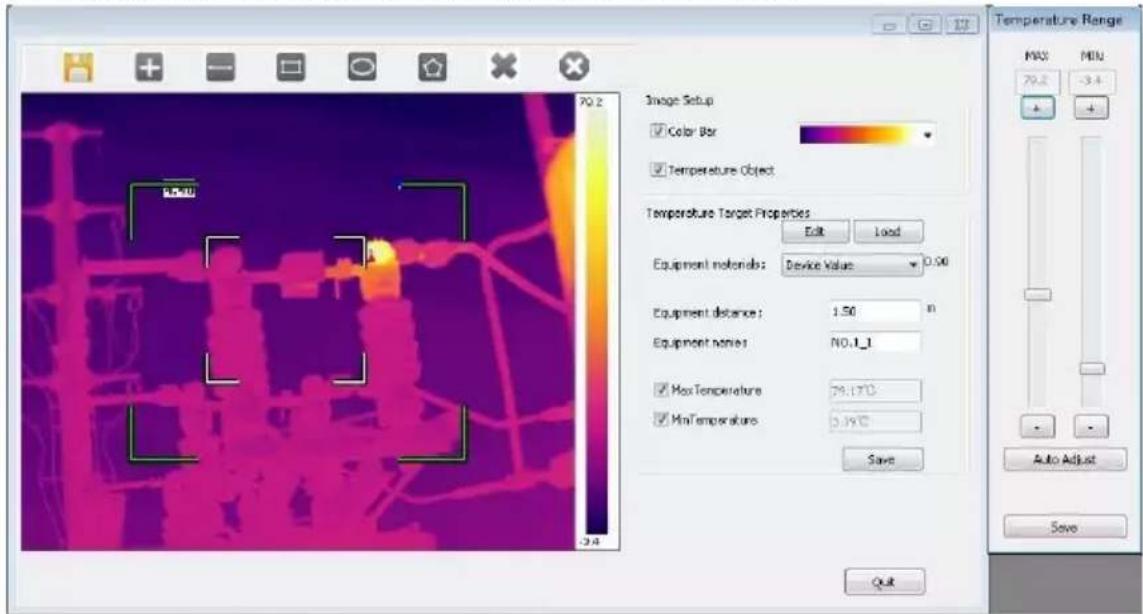Click the region label in thermal image

click(x=179, y=192)
